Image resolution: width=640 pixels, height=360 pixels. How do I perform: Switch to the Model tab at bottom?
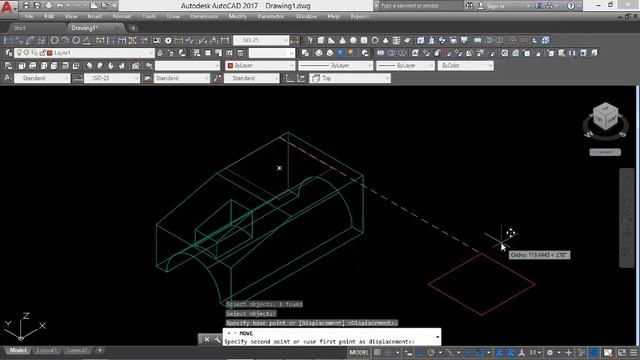click(18, 351)
